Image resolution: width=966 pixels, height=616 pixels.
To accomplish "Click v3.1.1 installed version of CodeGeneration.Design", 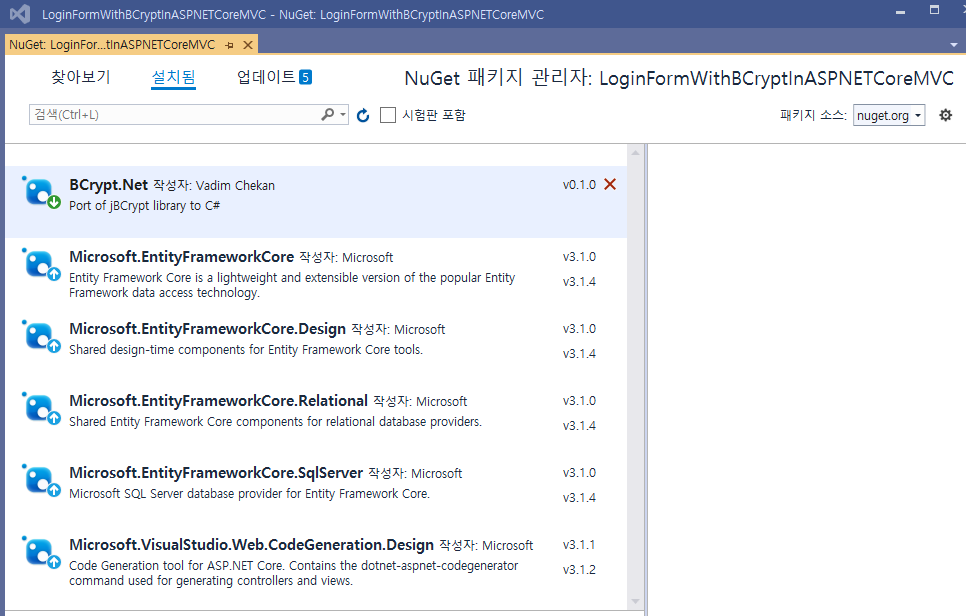I will 579,545.
